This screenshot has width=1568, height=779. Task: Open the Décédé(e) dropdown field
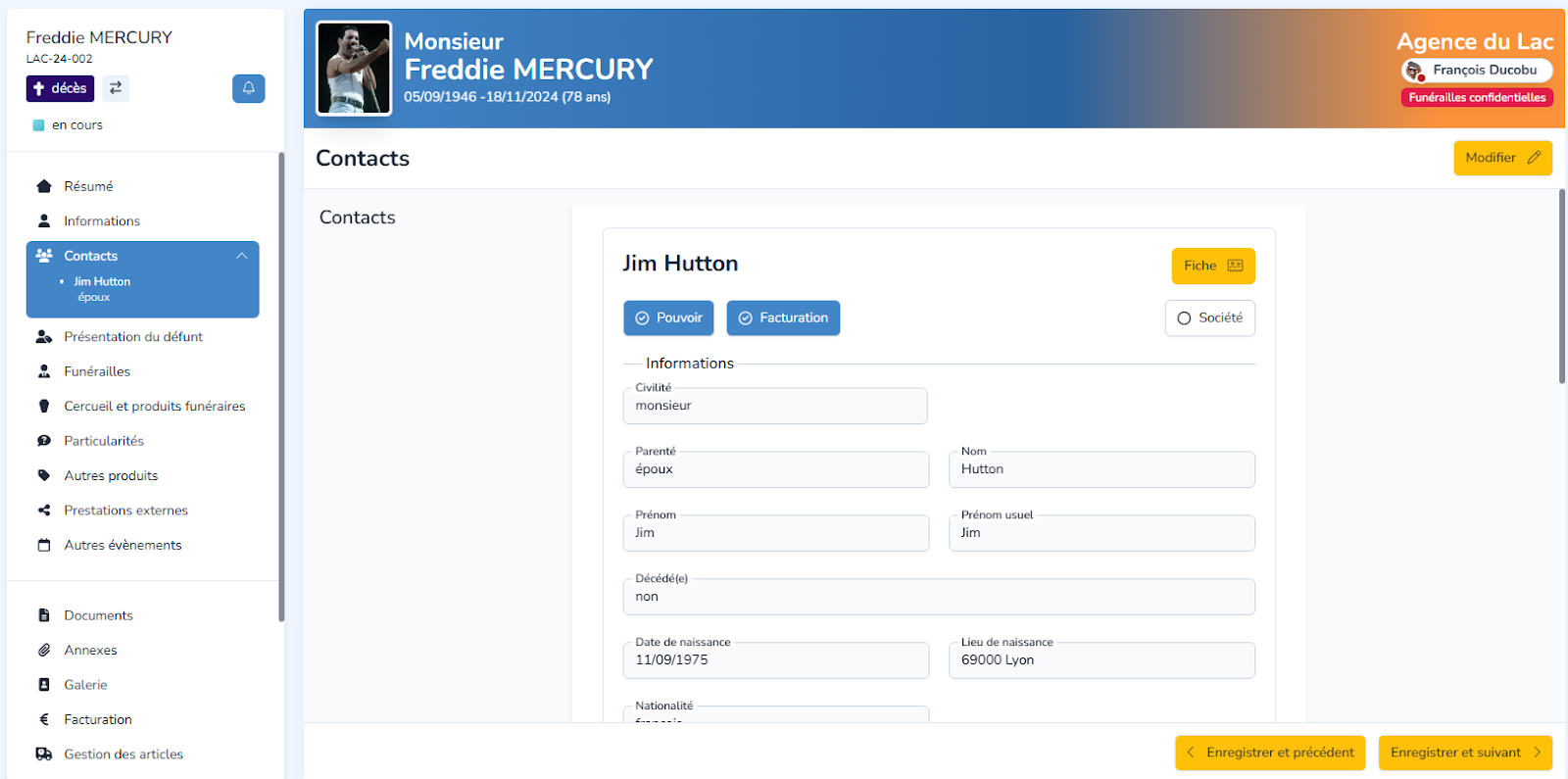tap(939, 597)
